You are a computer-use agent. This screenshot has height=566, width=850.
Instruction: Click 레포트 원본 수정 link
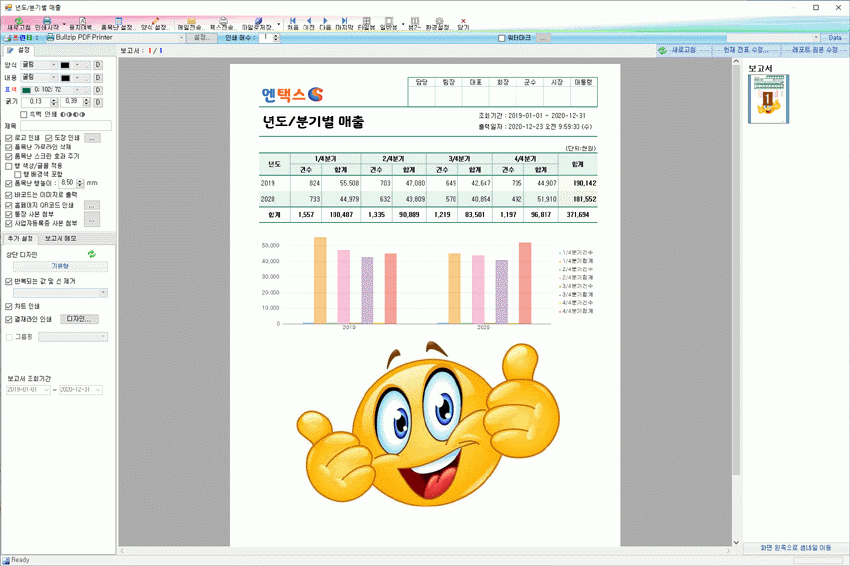click(815, 50)
